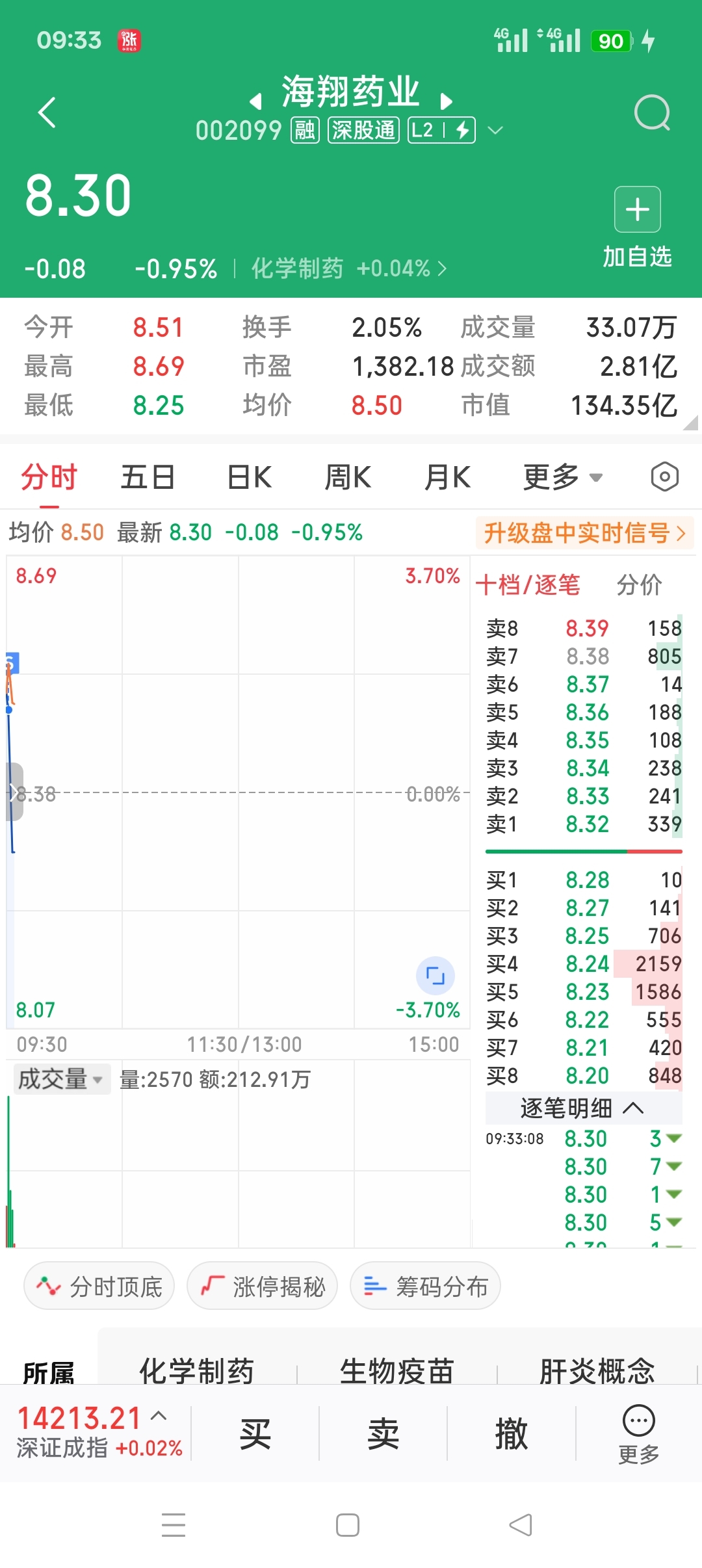Image resolution: width=702 pixels, height=1568 pixels.
Task: Tap 09:33:08 tick trade entry
Action: tap(584, 1138)
